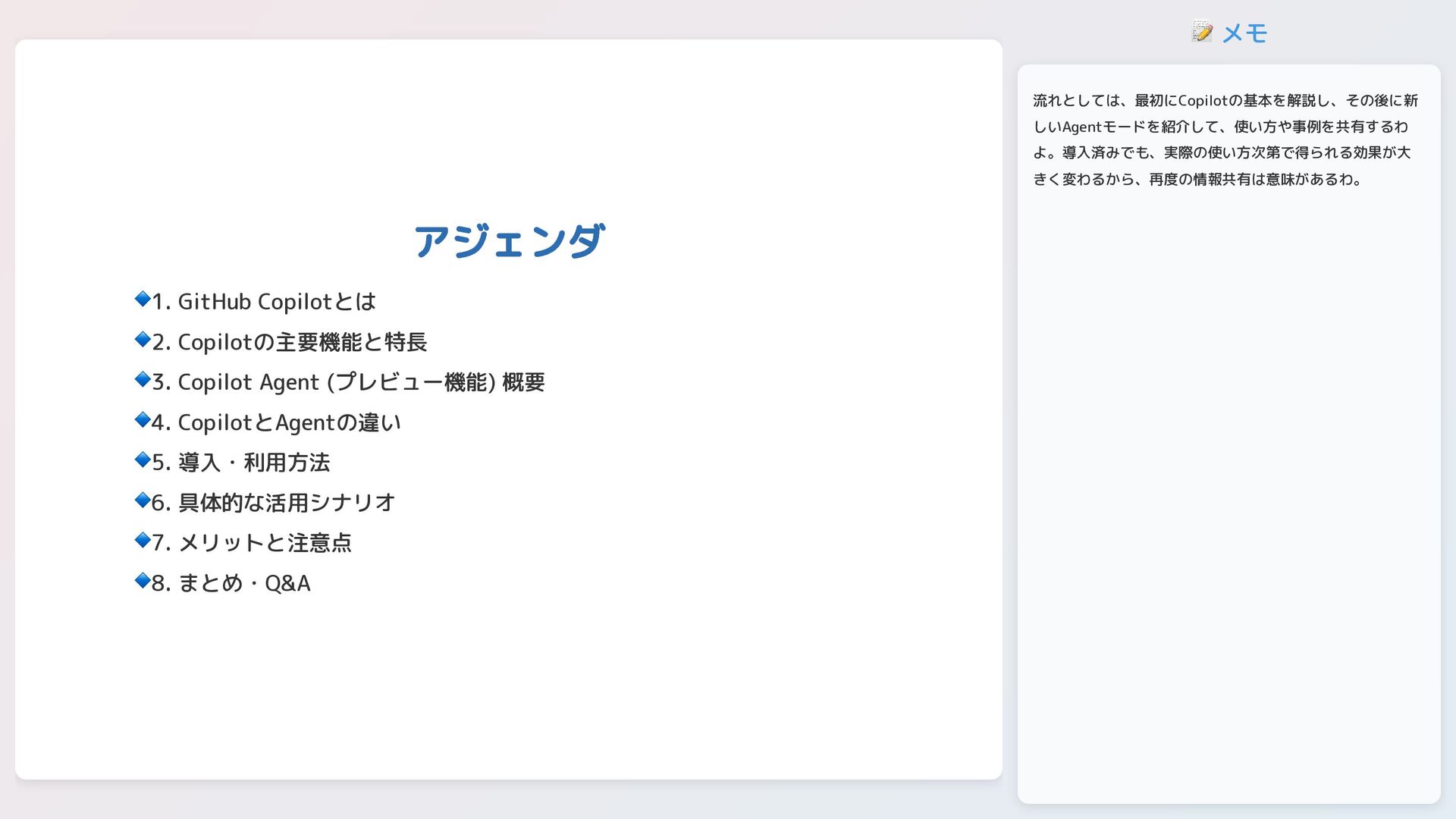This screenshot has height=819, width=1456.
Task: Click the blue diamond bullet beside item 3
Action: click(143, 379)
